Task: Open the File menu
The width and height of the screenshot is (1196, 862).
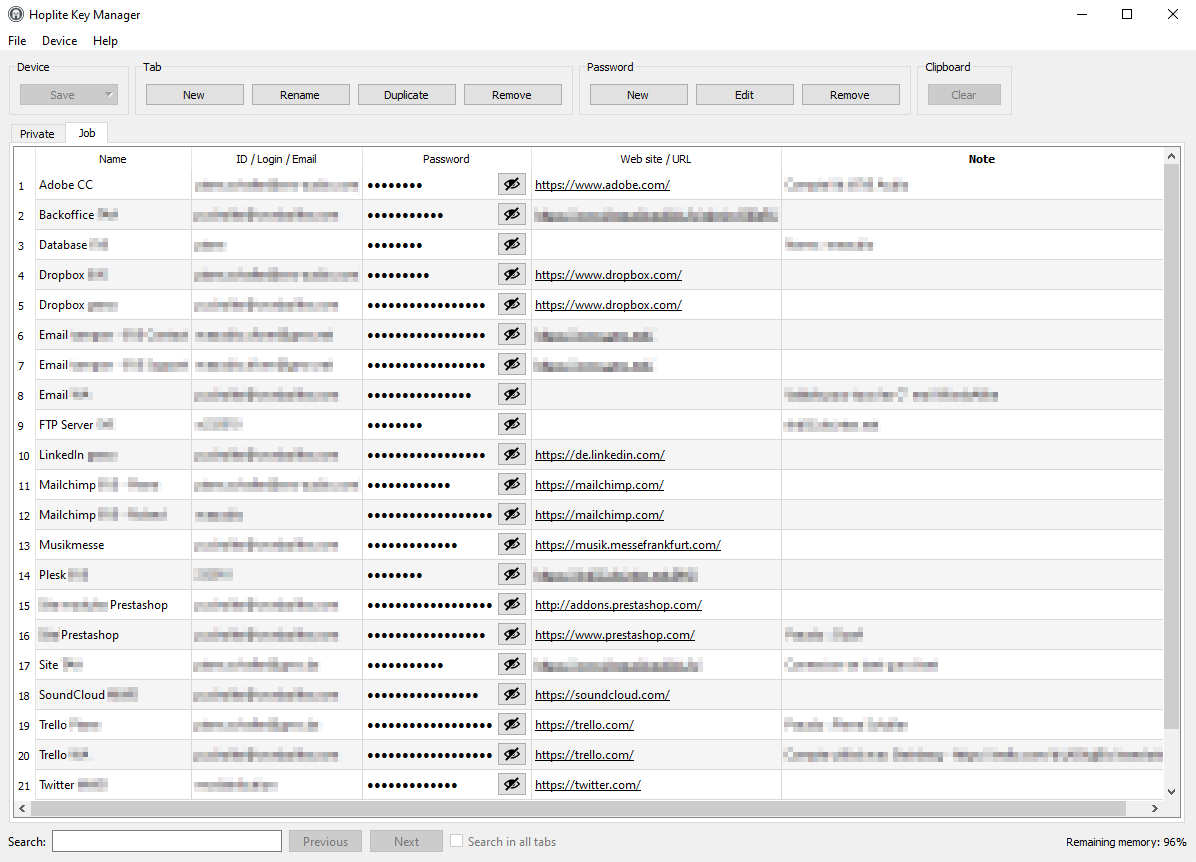Action: [x=17, y=40]
